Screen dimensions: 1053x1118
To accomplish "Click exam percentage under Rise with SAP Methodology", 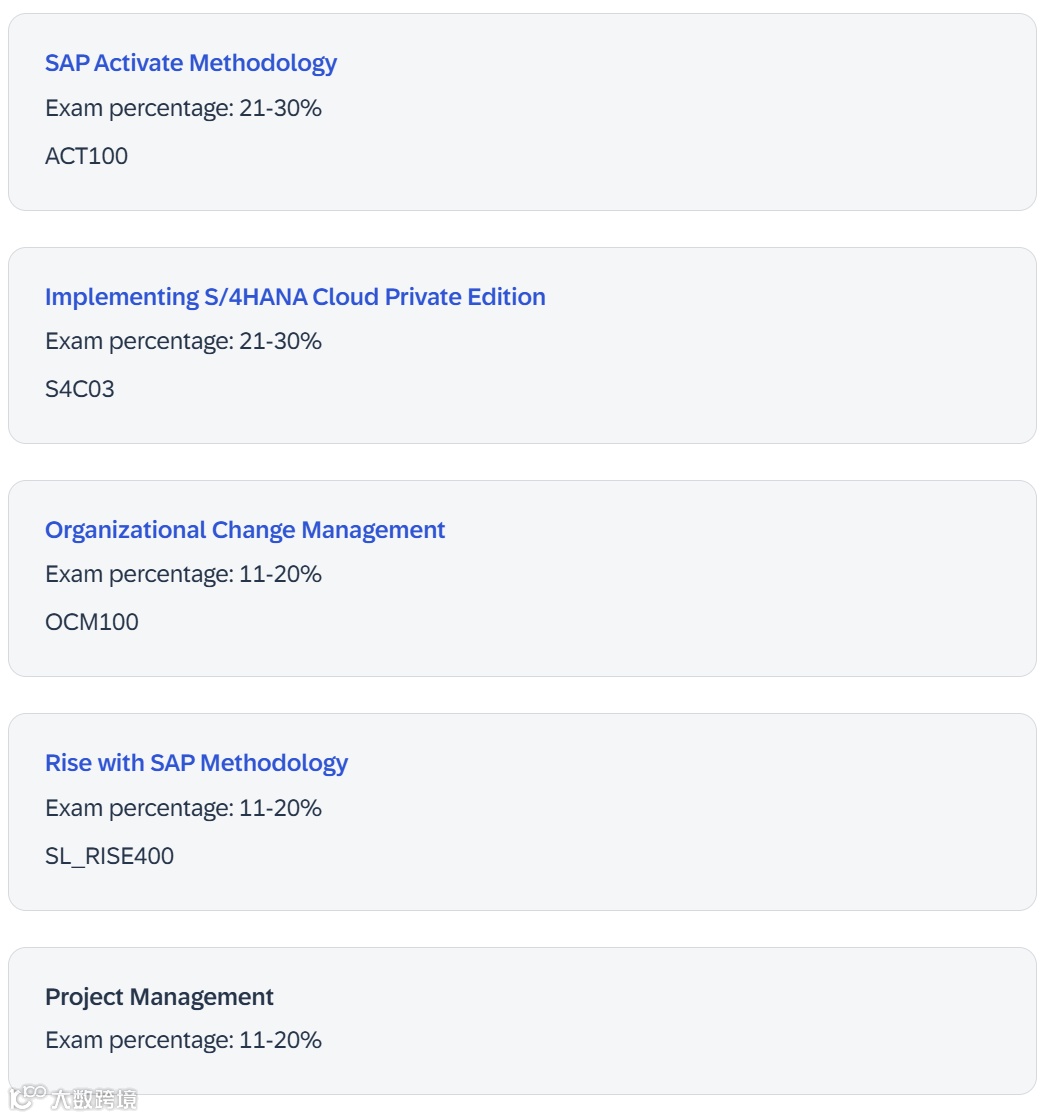I will tap(183, 807).
